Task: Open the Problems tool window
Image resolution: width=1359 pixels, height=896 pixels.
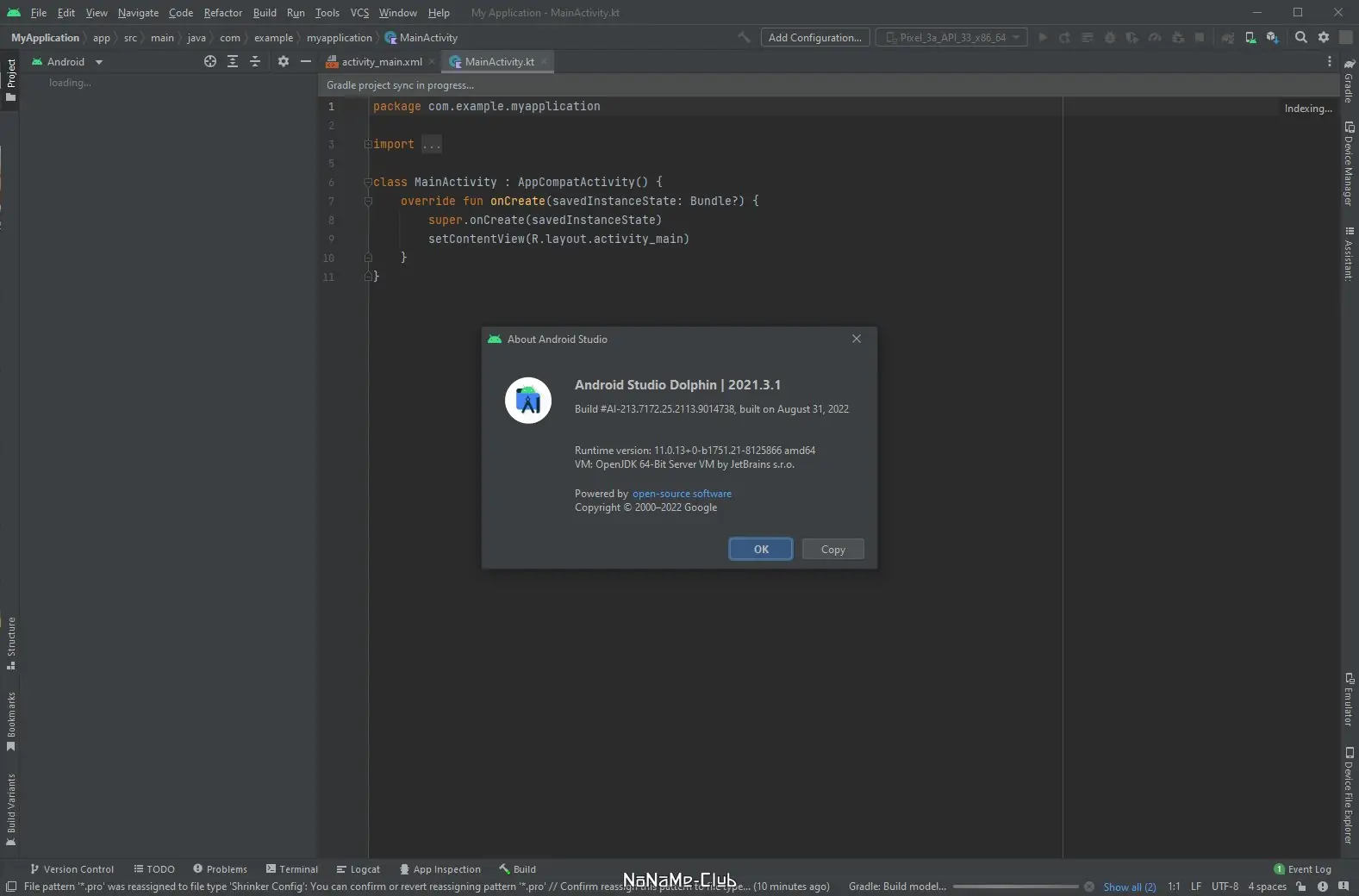Action: click(x=220, y=869)
